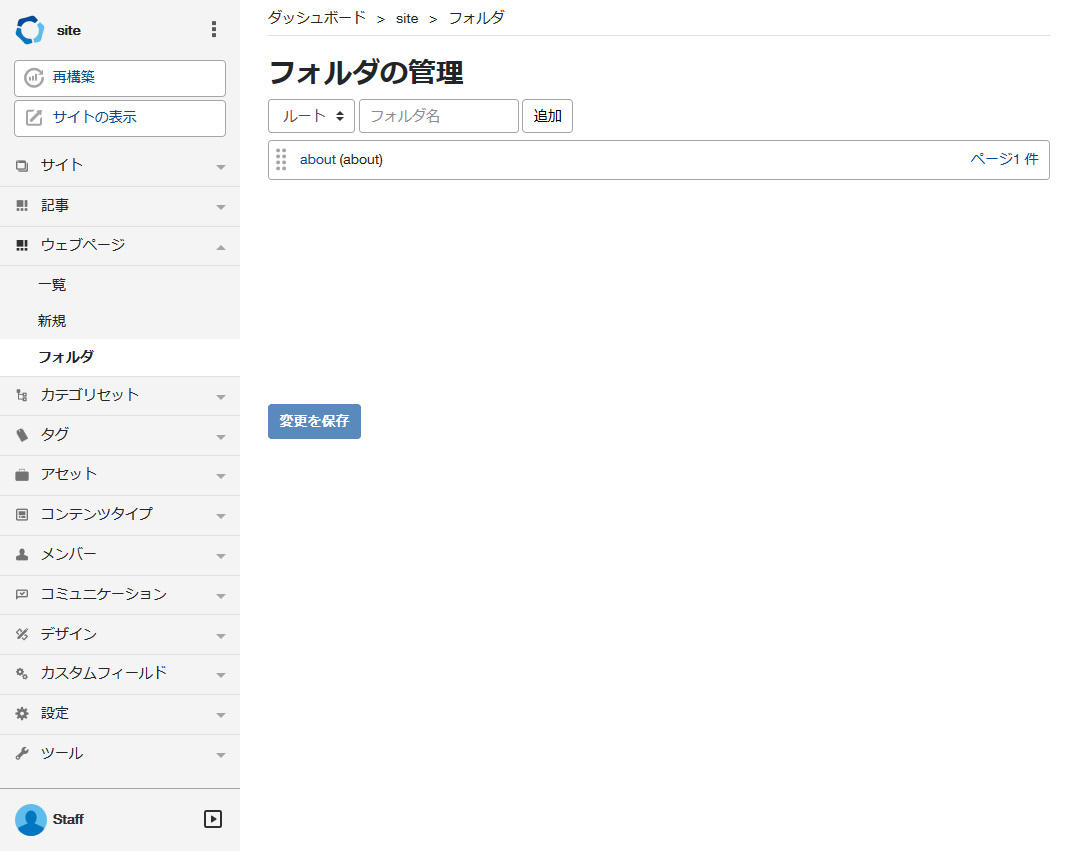Open the カスタムフィールド menu label

pos(104,673)
